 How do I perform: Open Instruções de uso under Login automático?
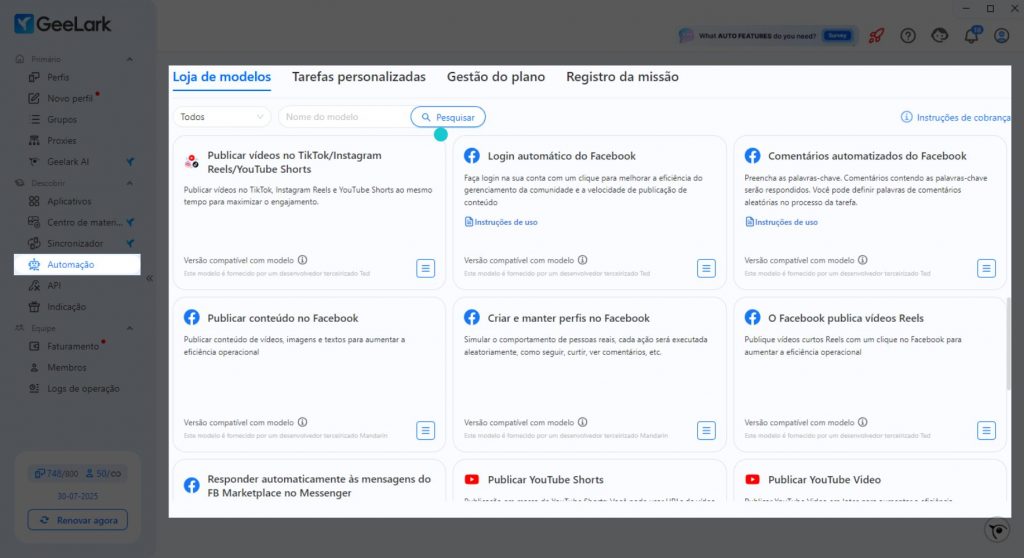(x=501, y=222)
